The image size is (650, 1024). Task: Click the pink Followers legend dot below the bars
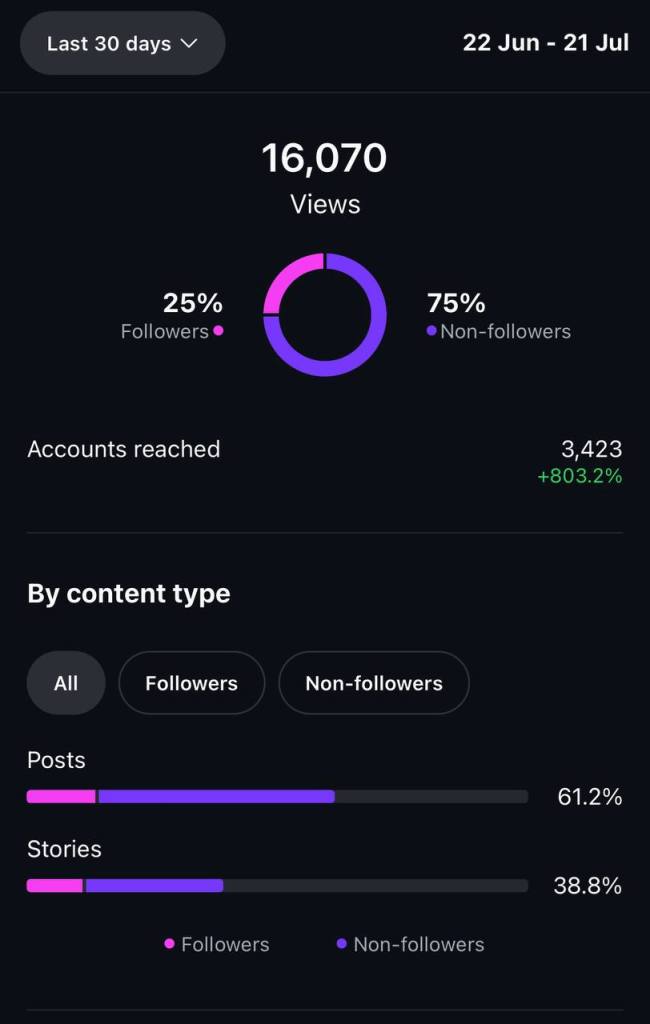(169, 944)
